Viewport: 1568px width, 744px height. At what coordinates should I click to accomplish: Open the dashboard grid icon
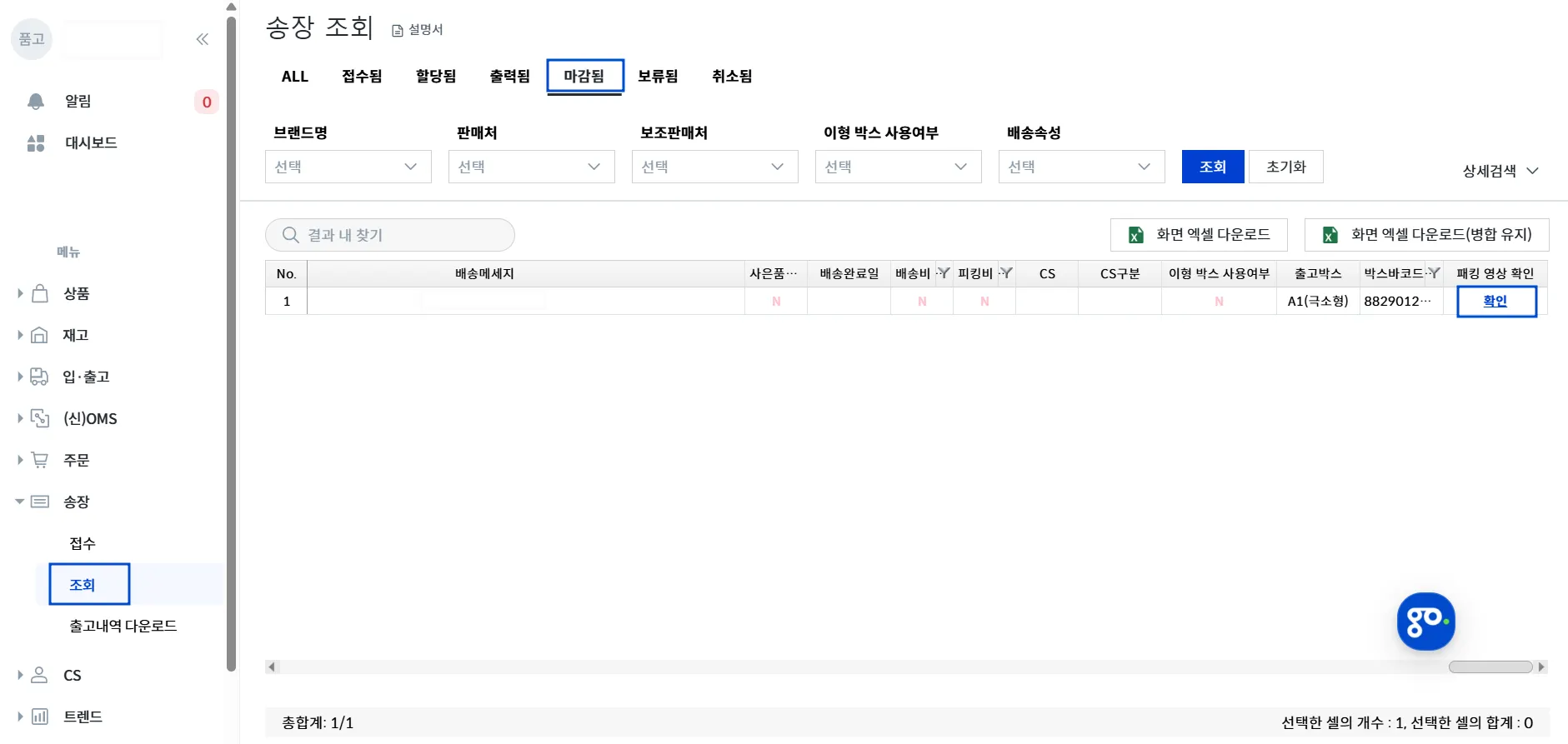click(x=36, y=143)
